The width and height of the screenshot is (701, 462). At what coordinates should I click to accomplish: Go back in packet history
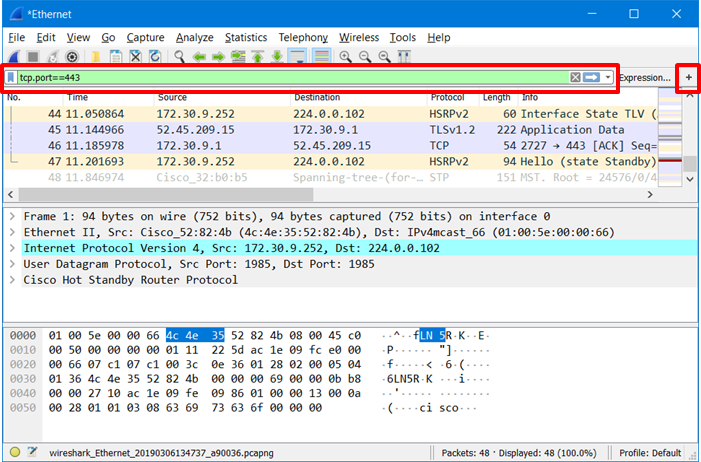pyautogui.click(x=199, y=57)
